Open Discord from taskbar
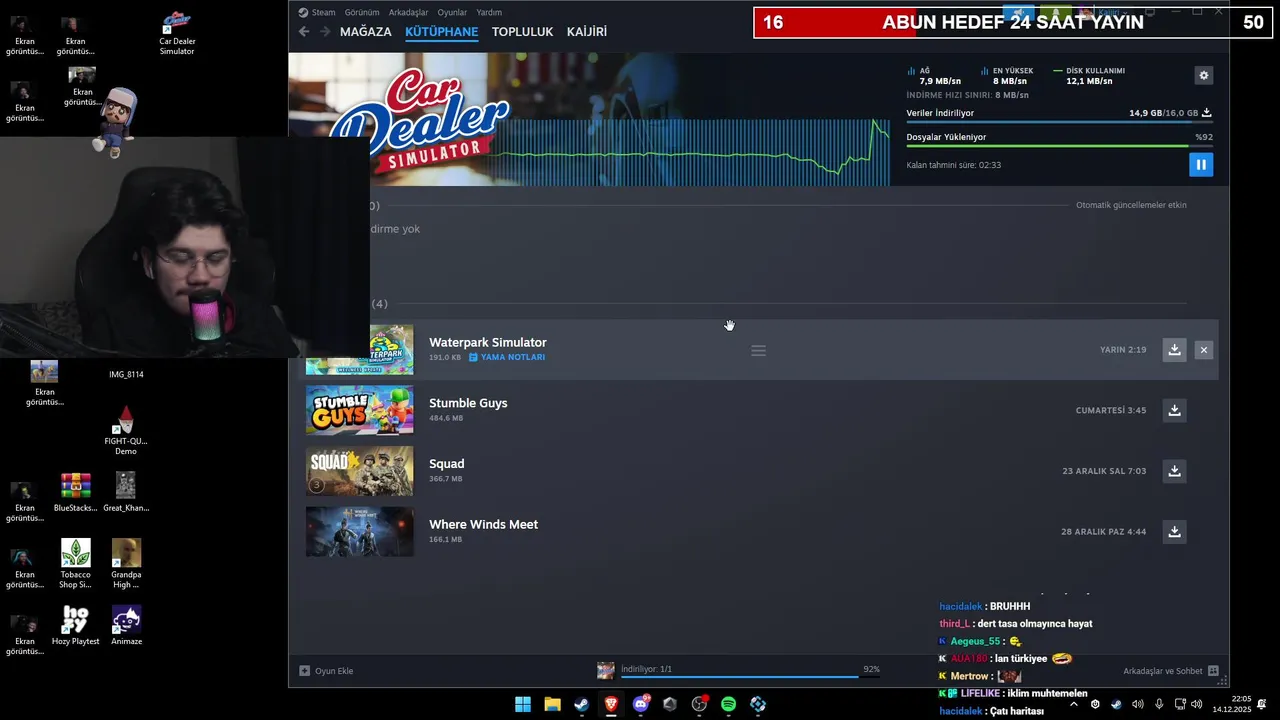Viewport: 1280px width, 720px height. 641,704
